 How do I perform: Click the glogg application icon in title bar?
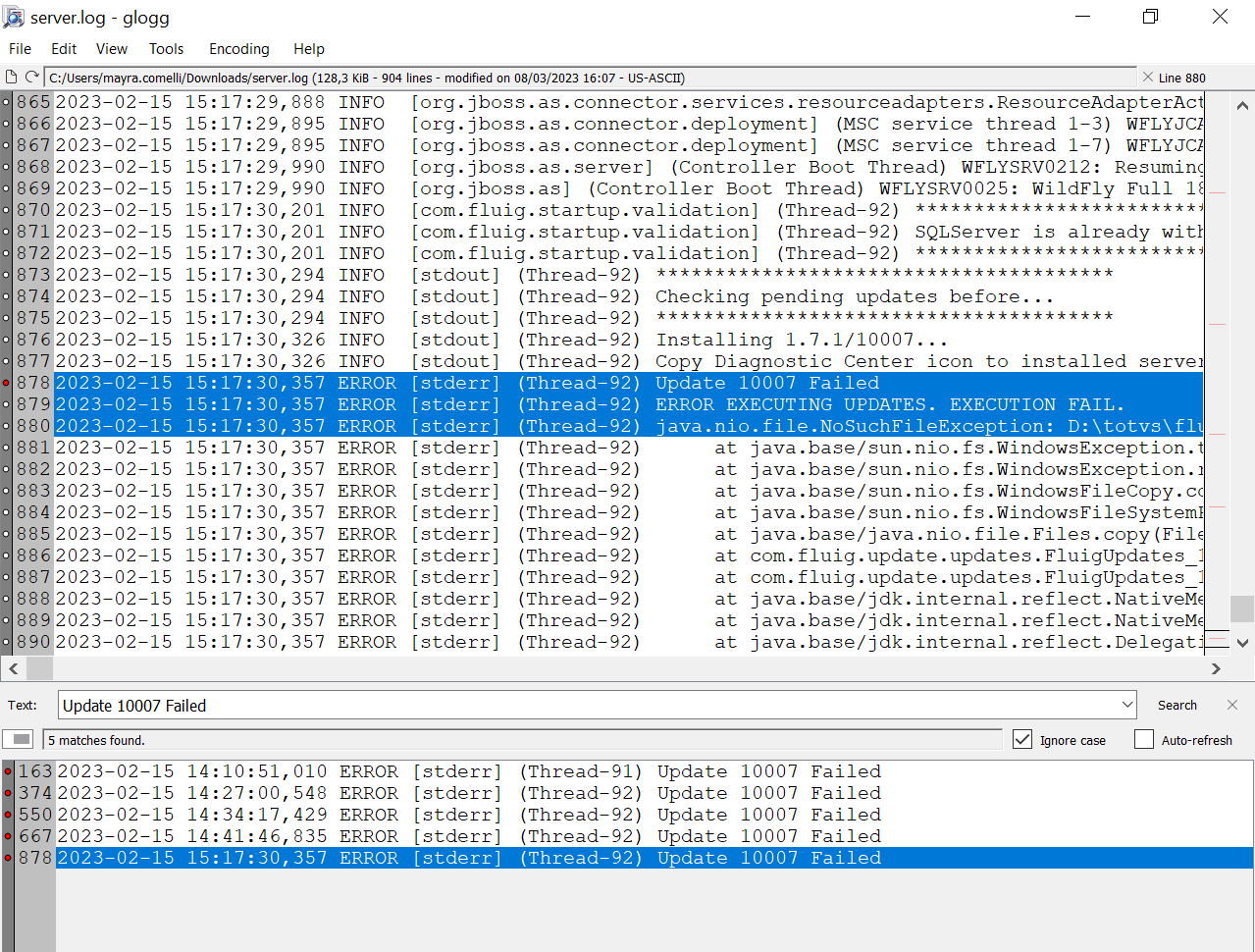14,17
